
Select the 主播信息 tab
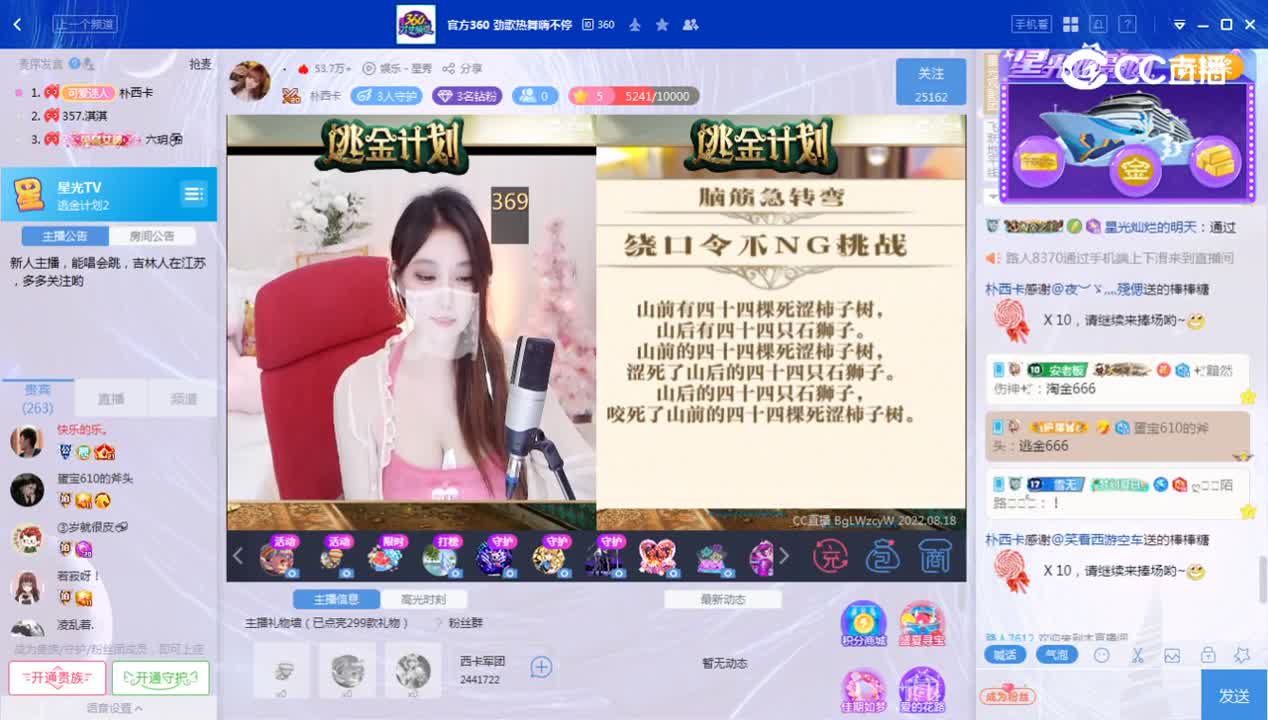point(336,599)
